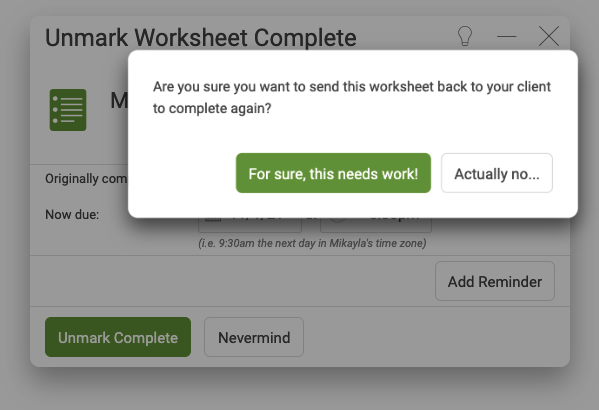Click the confirmation question text
This screenshot has height=410, width=599.
[x=351, y=97]
